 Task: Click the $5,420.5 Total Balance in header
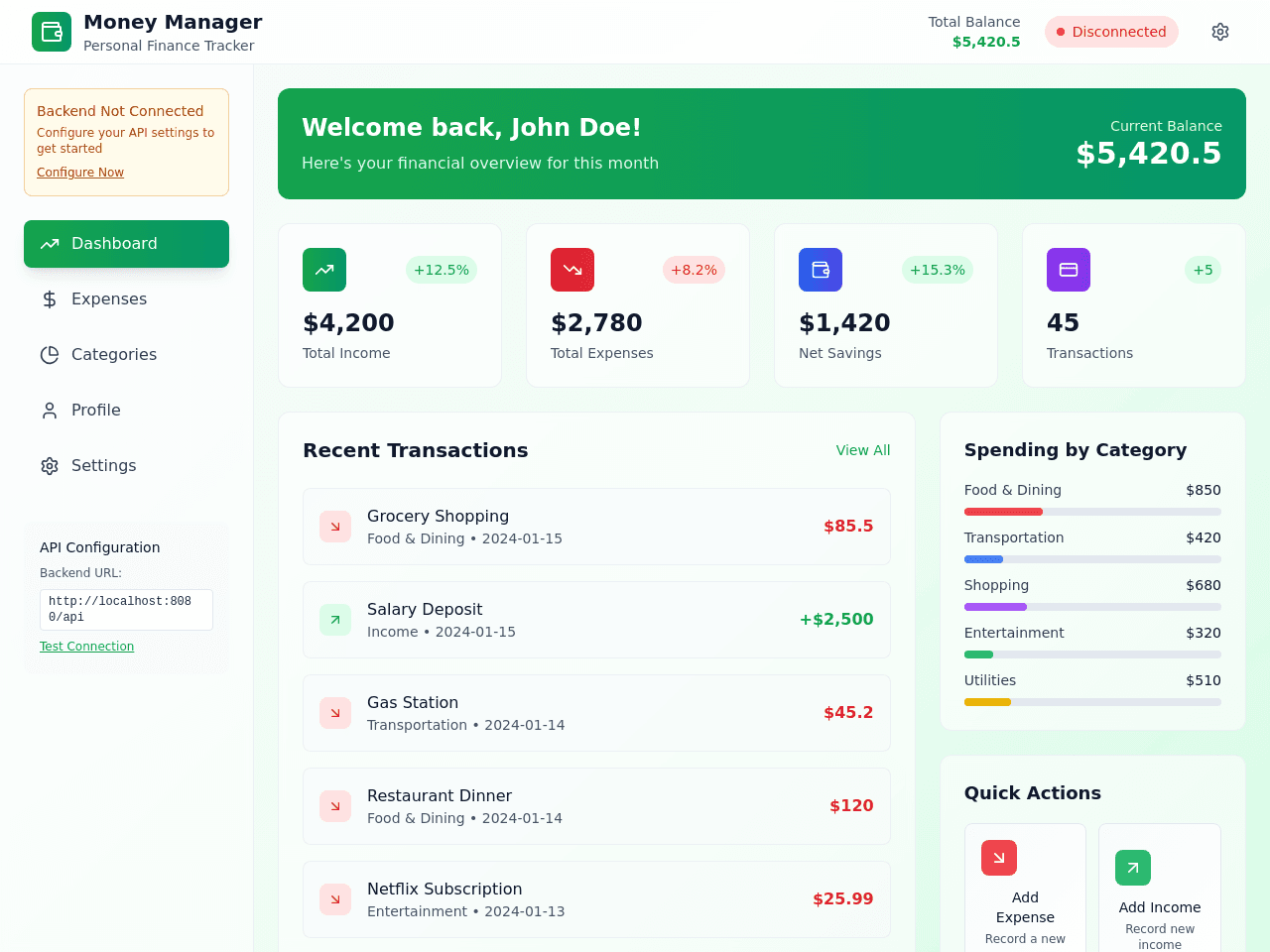(986, 42)
